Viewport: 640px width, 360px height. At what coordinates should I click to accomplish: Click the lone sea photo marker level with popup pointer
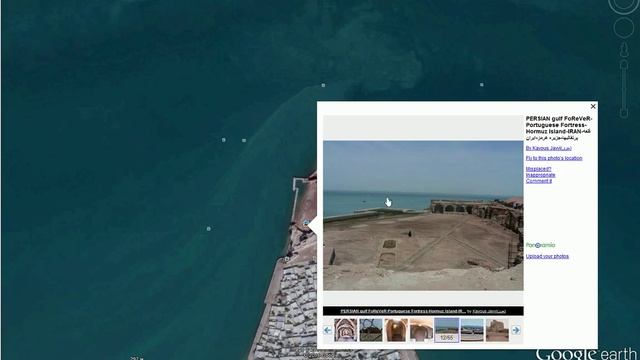coord(209,229)
